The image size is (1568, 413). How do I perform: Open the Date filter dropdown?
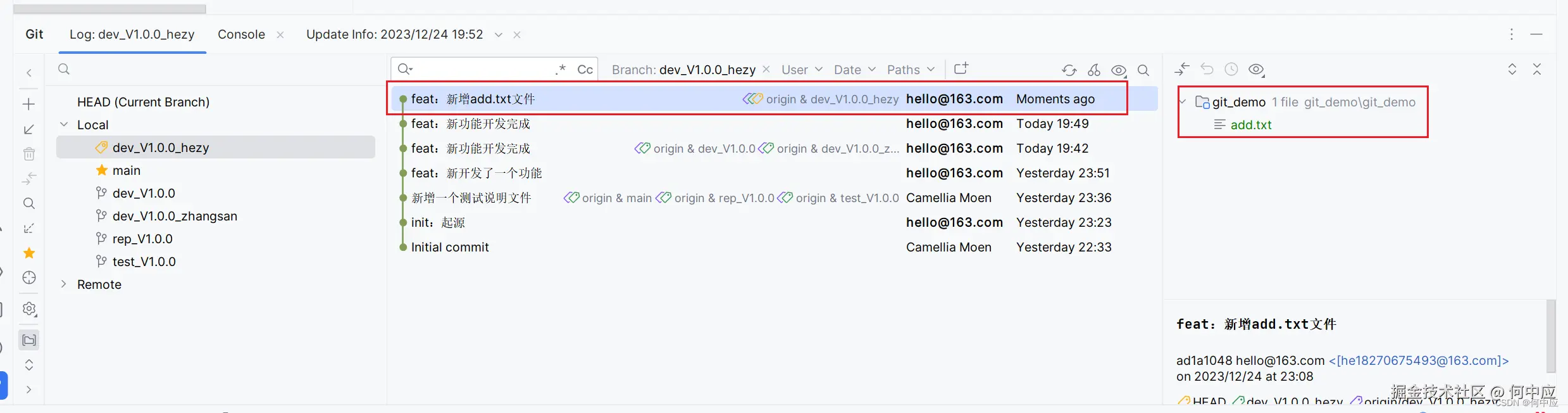[854, 70]
